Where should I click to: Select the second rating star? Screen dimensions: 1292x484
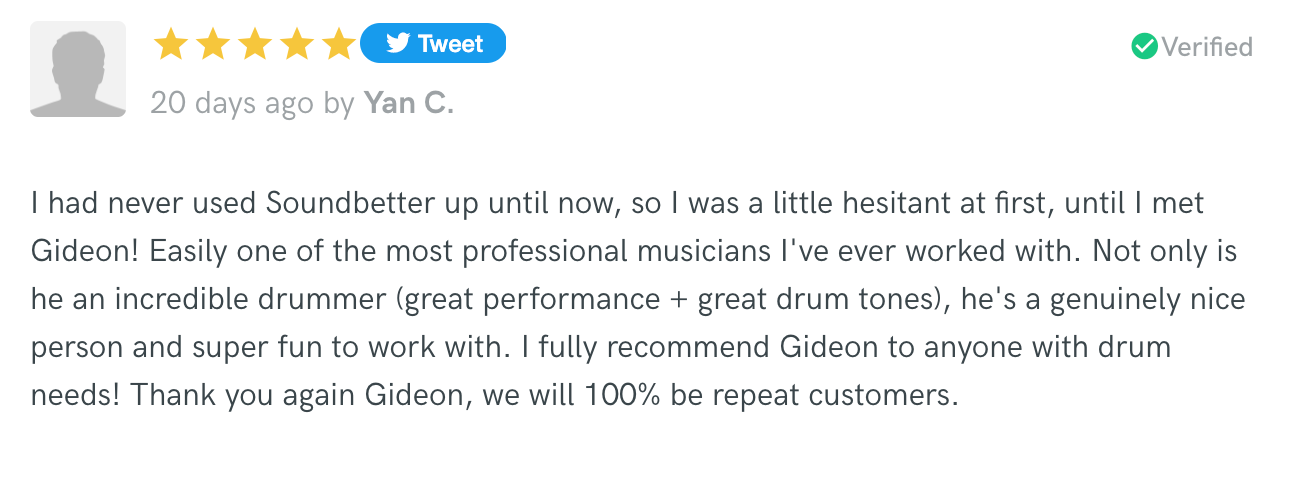point(213,44)
